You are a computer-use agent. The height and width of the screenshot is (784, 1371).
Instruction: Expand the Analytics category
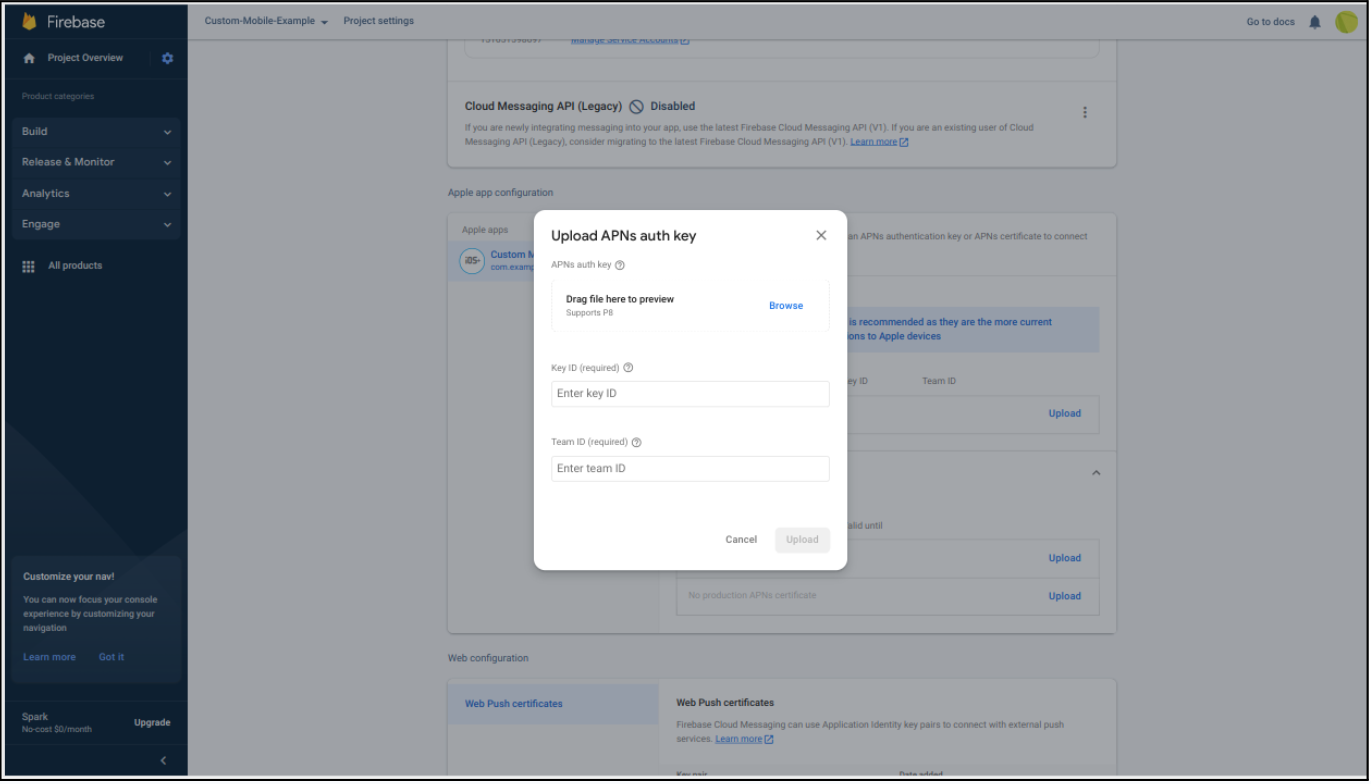97,194
